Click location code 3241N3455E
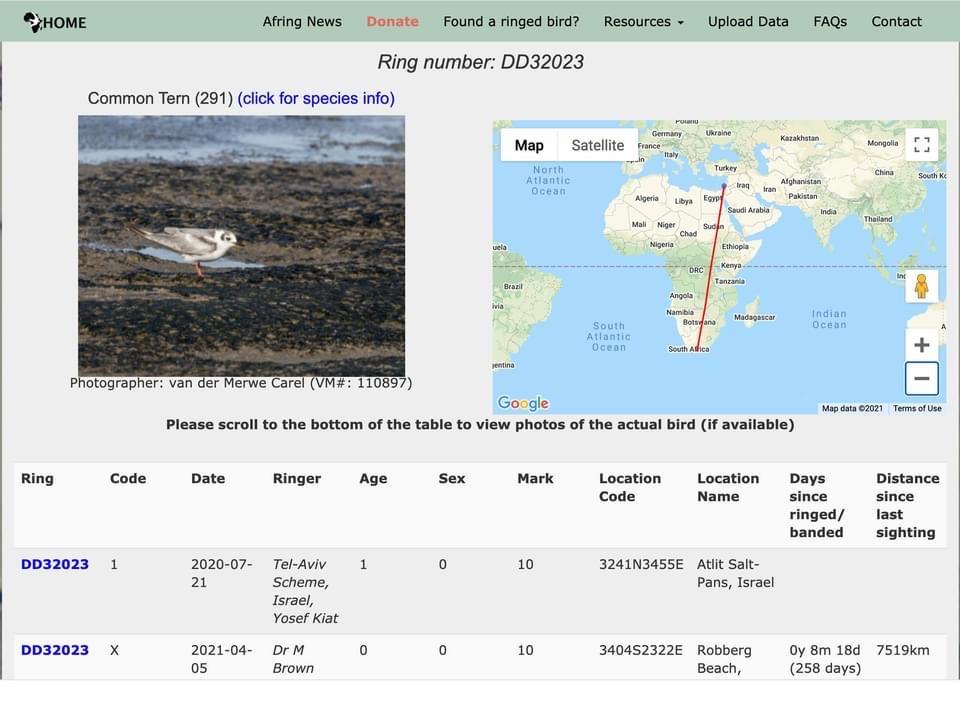The image size is (960, 726). coord(641,564)
